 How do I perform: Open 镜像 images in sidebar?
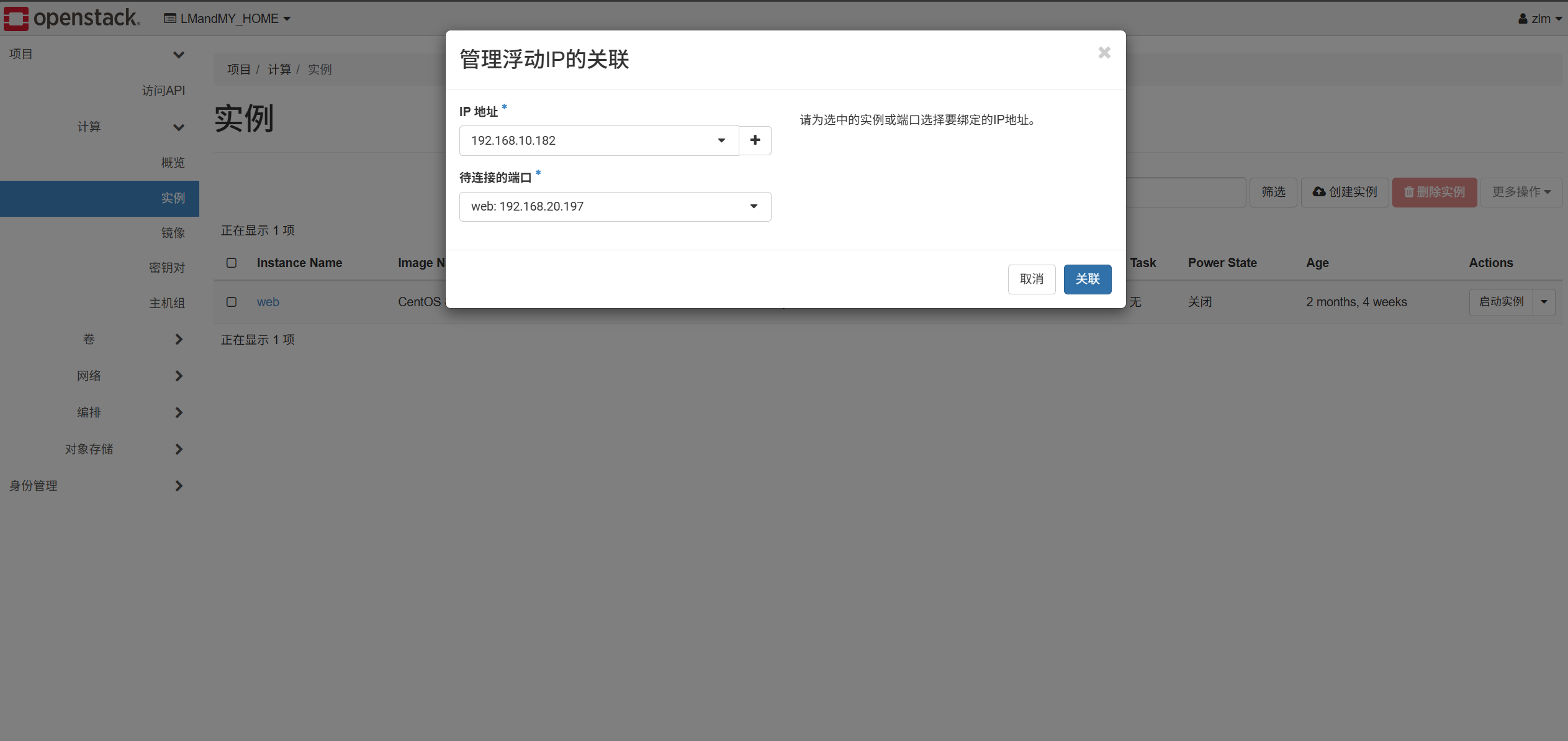click(x=173, y=233)
